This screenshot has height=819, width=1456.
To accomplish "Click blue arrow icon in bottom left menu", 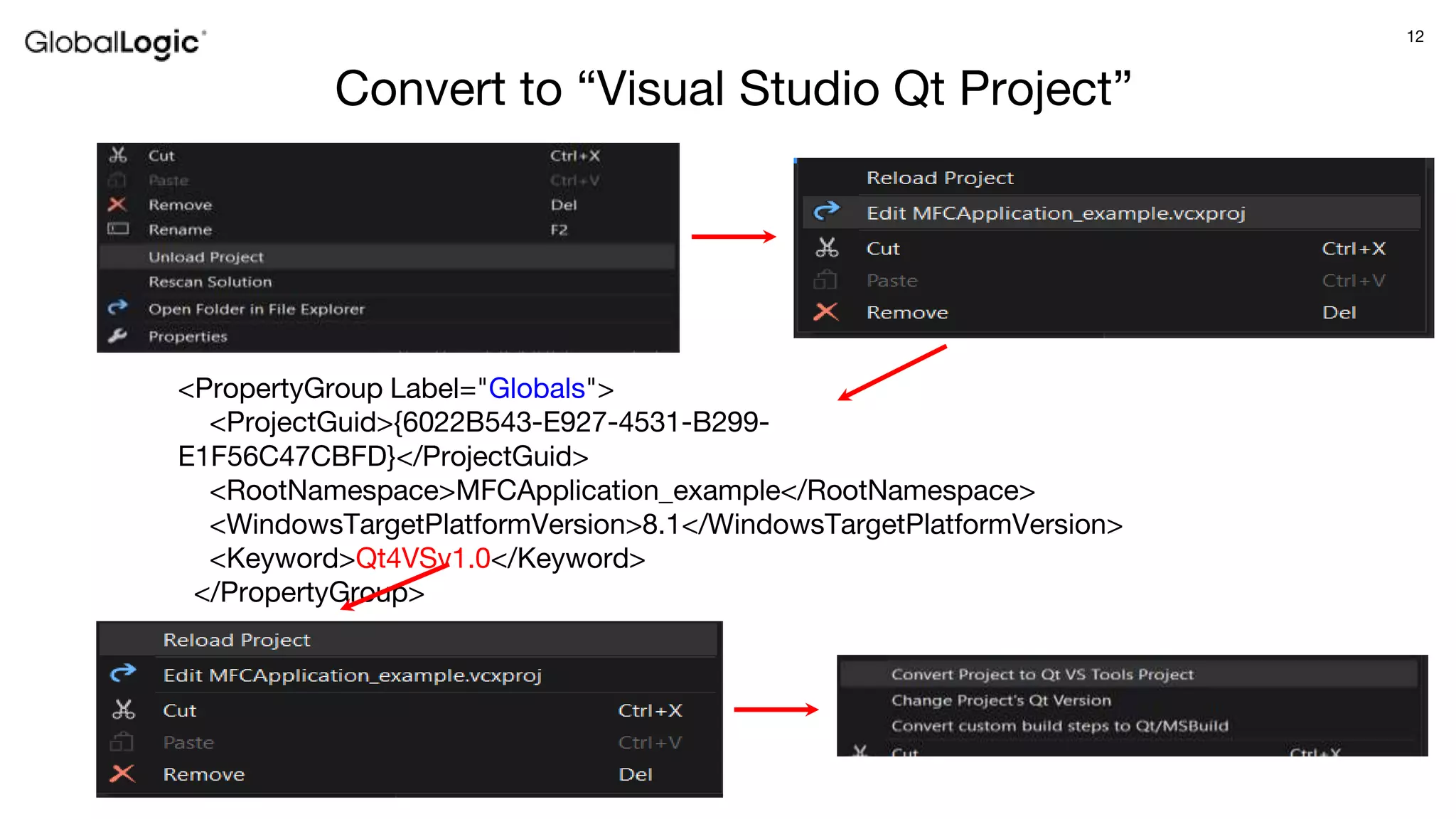I will (123, 673).
